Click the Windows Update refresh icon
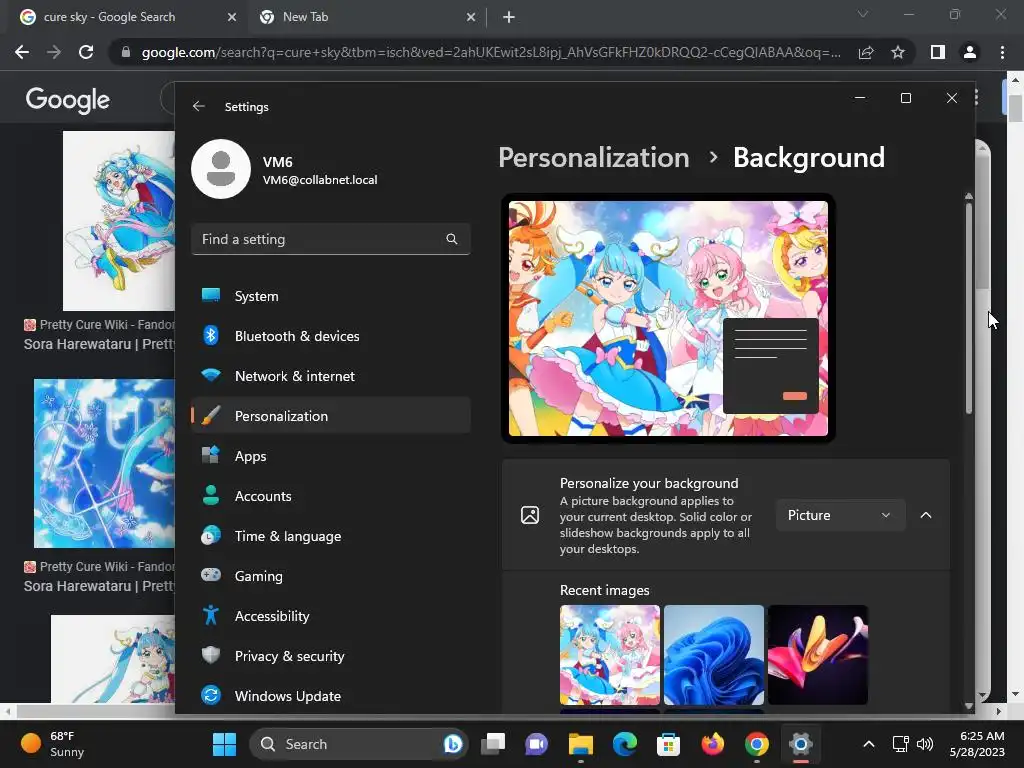This screenshot has width=1024, height=768. tap(210, 696)
